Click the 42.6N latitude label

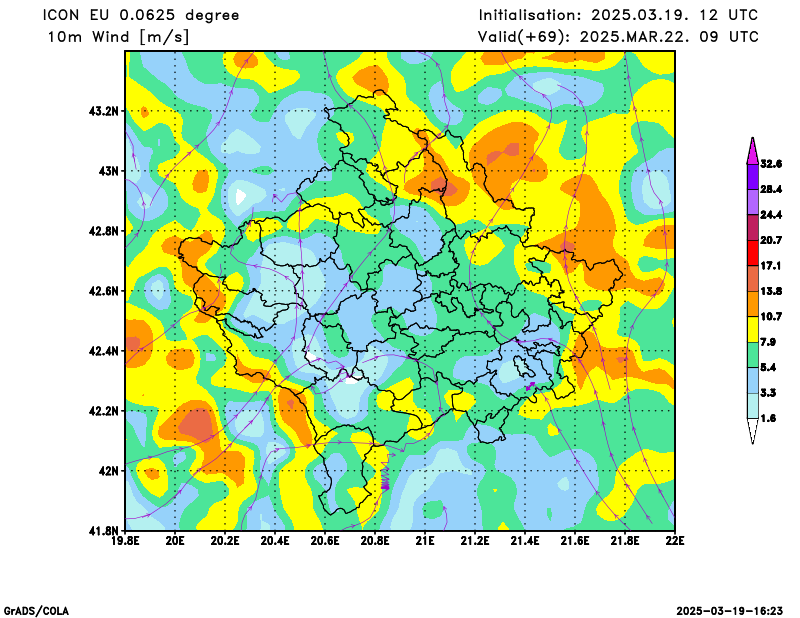104,291
